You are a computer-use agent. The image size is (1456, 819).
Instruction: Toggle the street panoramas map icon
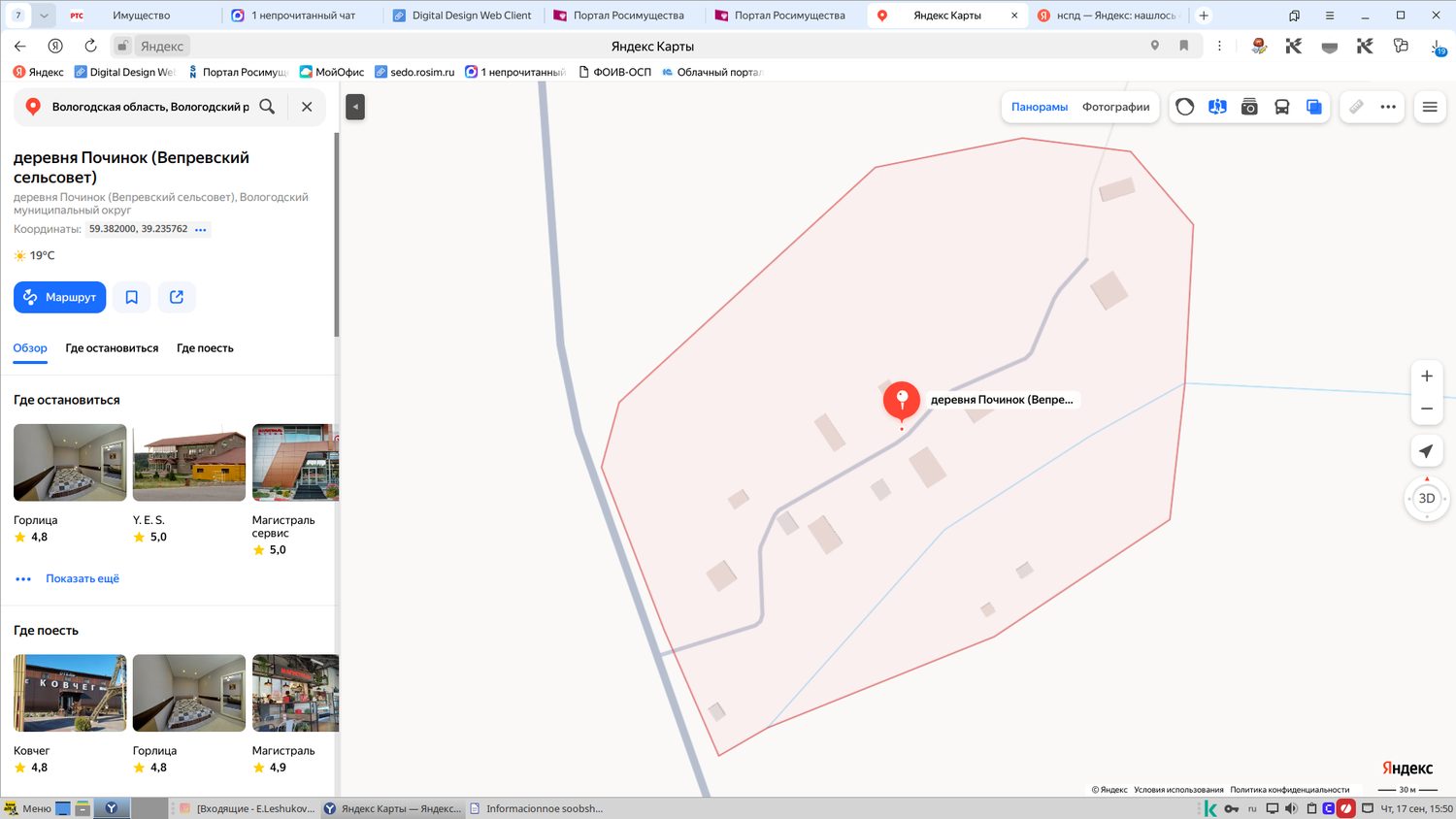click(1217, 107)
